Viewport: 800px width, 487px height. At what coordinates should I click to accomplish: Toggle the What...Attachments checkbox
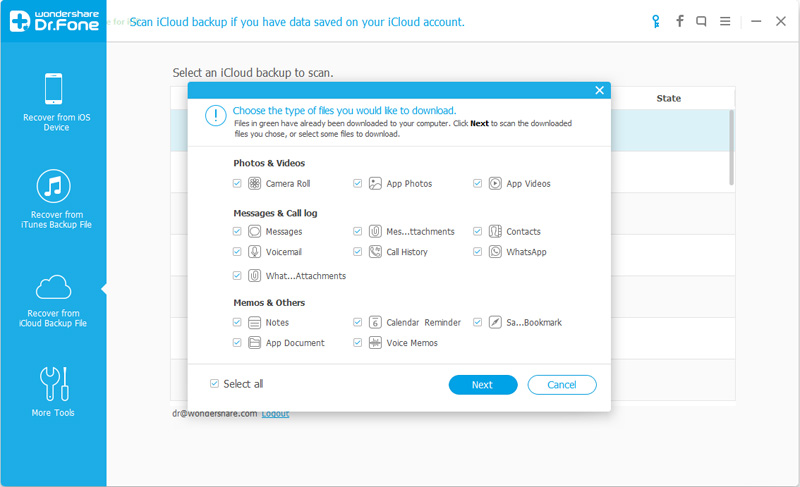pyautogui.click(x=237, y=275)
